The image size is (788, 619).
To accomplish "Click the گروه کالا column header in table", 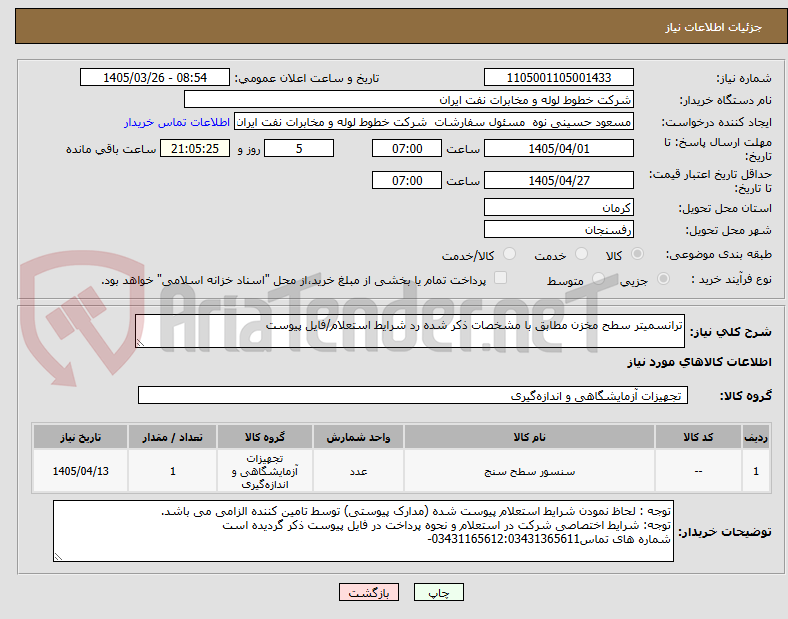I will tap(265, 437).
